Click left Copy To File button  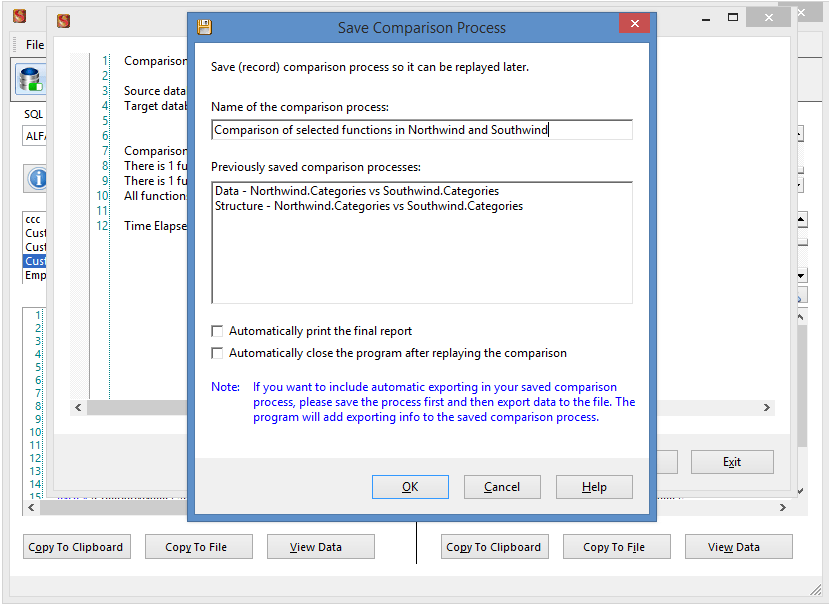[x=198, y=547]
